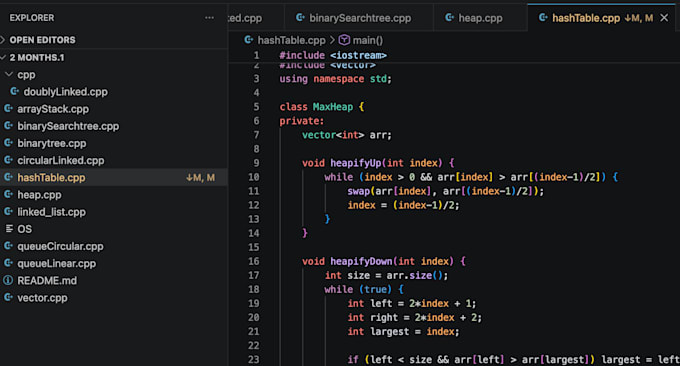Click on 'while (true) {' line
The image size is (680, 366).
coord(364,289)
